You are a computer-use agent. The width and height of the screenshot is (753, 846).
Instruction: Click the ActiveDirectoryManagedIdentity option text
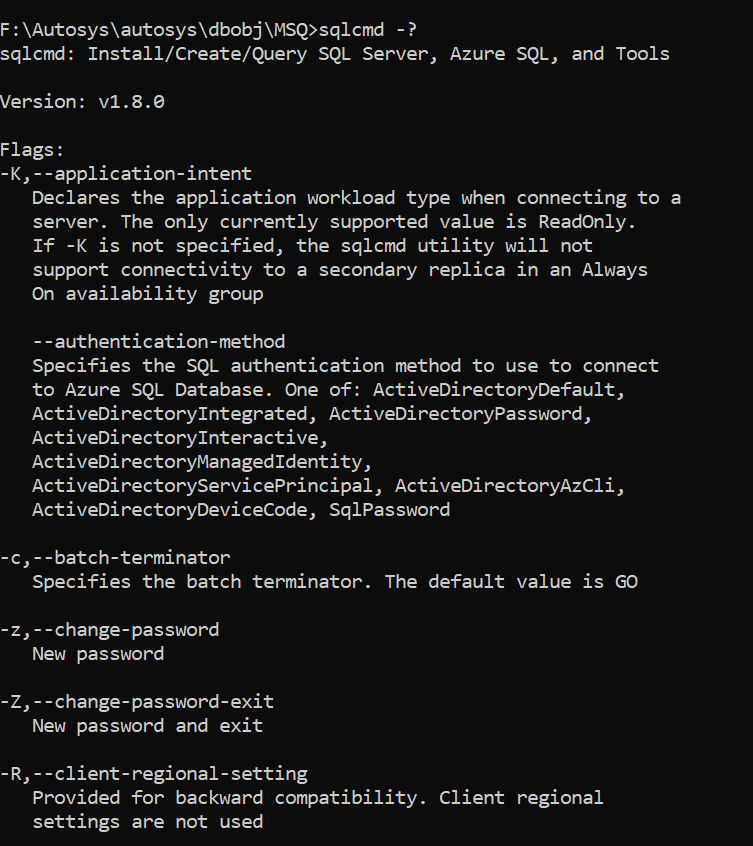(x=197, y=462)
